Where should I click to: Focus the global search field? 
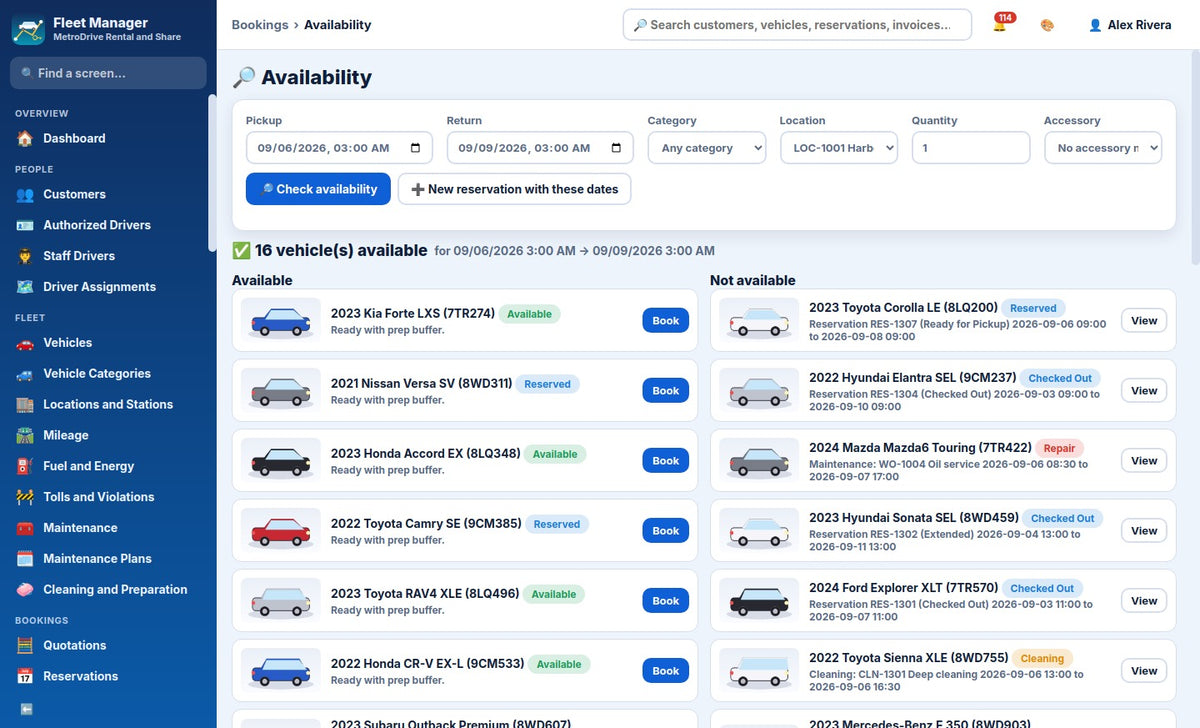(797, 25)
